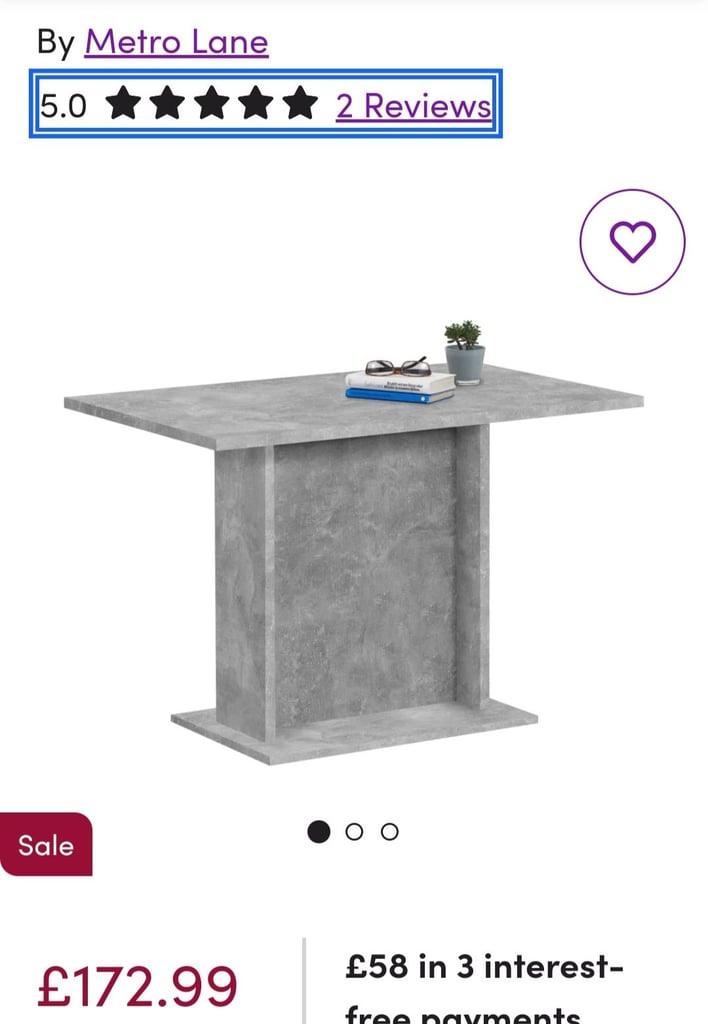708x1024 pixels.
Task: Click the red Sale badge
Action: point(46,844)
